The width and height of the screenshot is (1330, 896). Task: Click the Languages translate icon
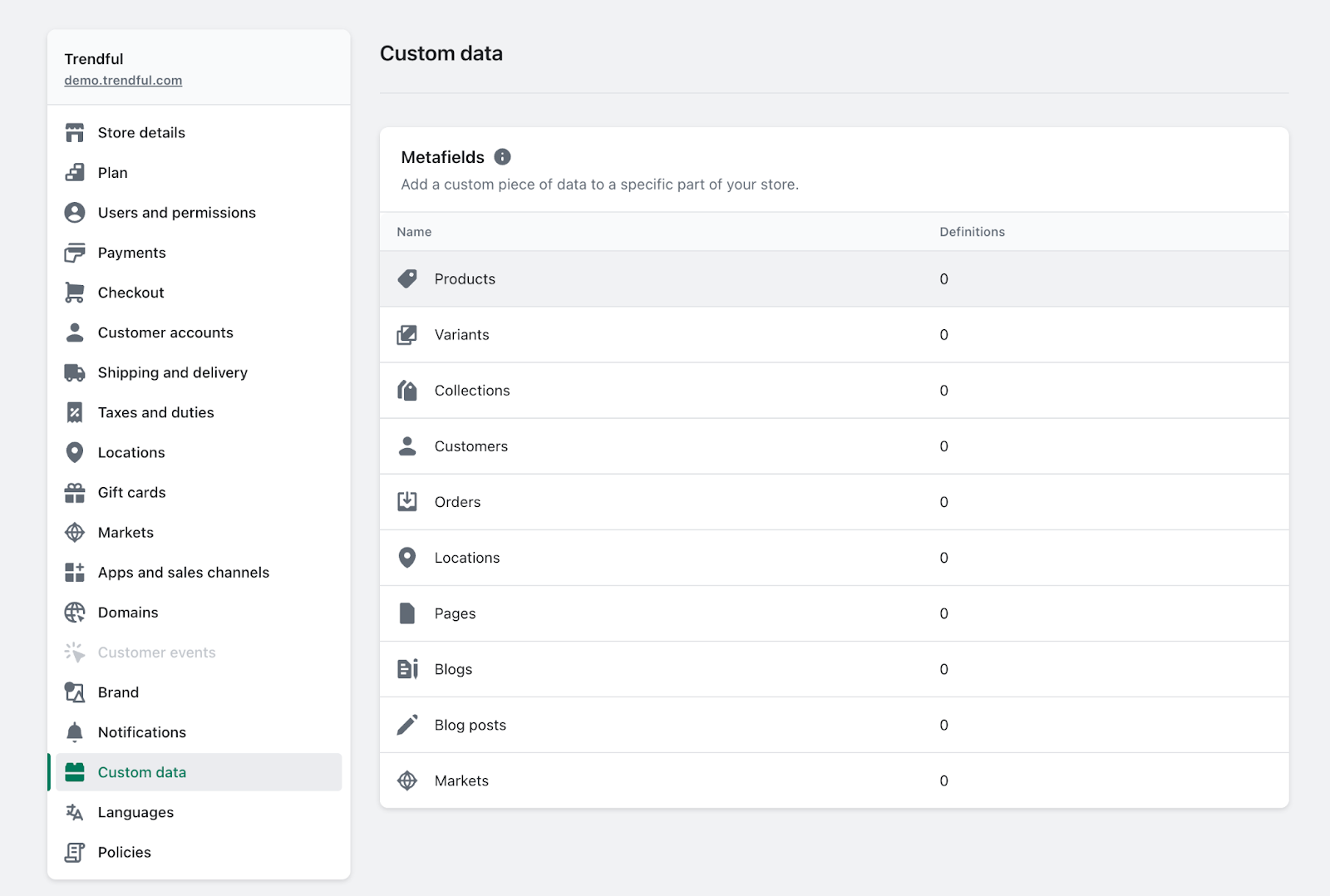point(75,812)
